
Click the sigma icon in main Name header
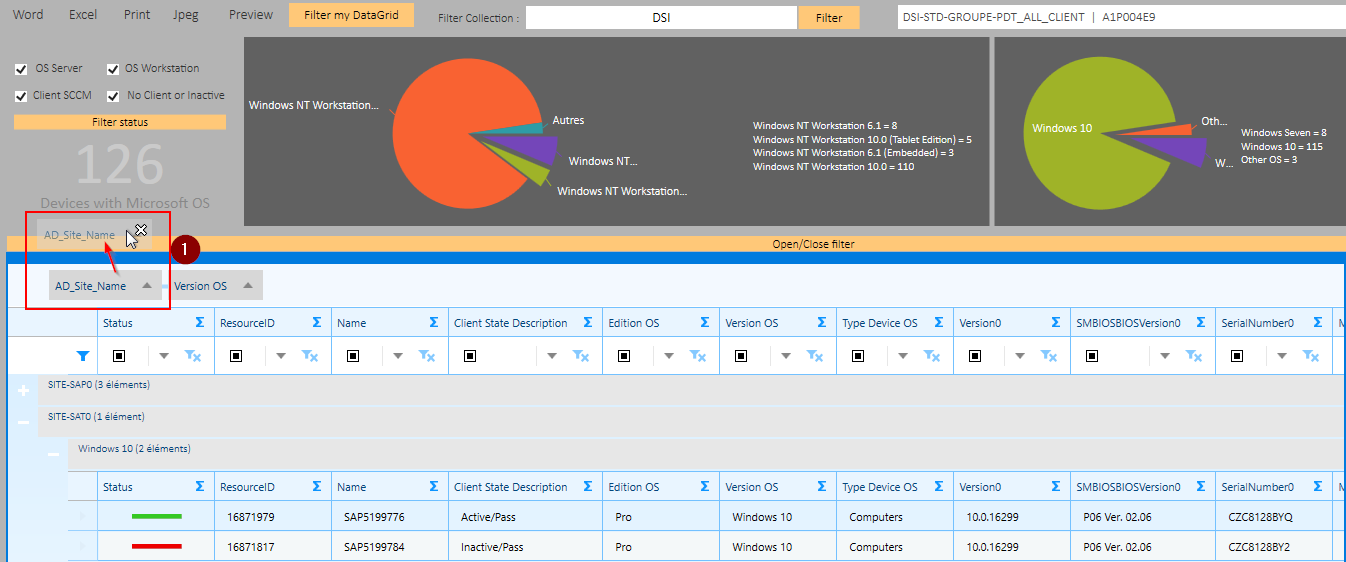434,322
